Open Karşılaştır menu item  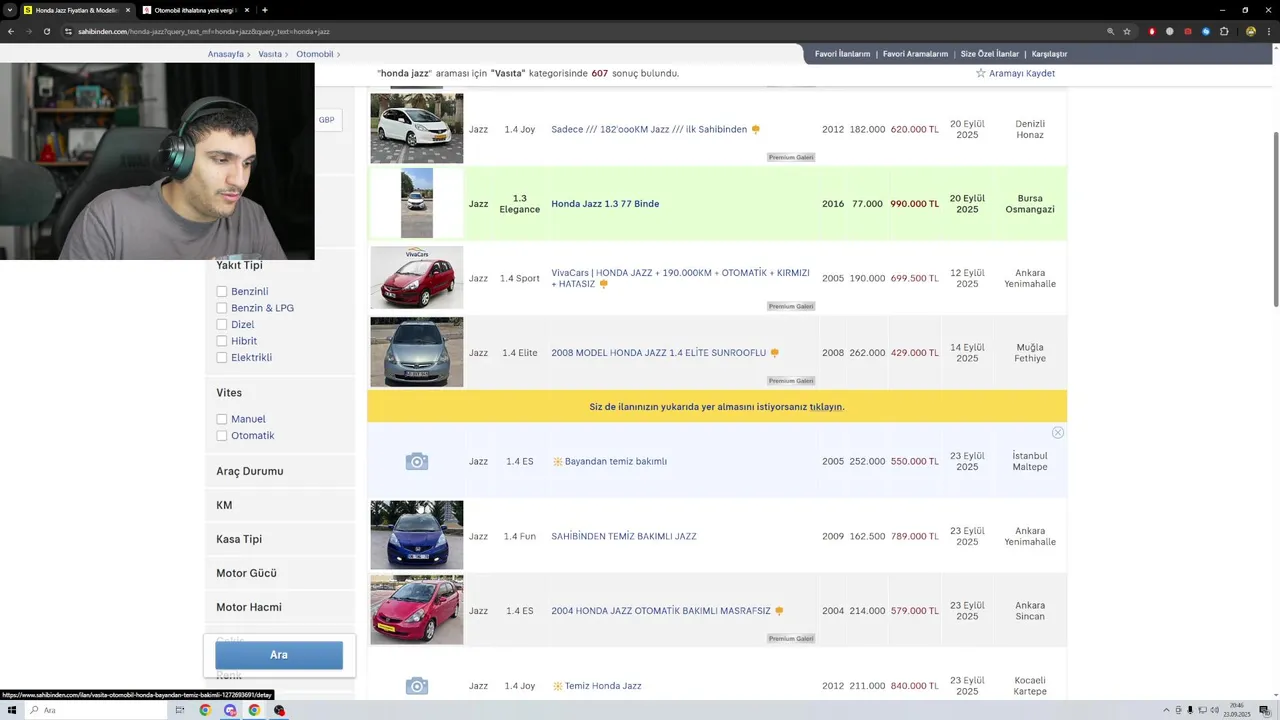[1049, 54]
